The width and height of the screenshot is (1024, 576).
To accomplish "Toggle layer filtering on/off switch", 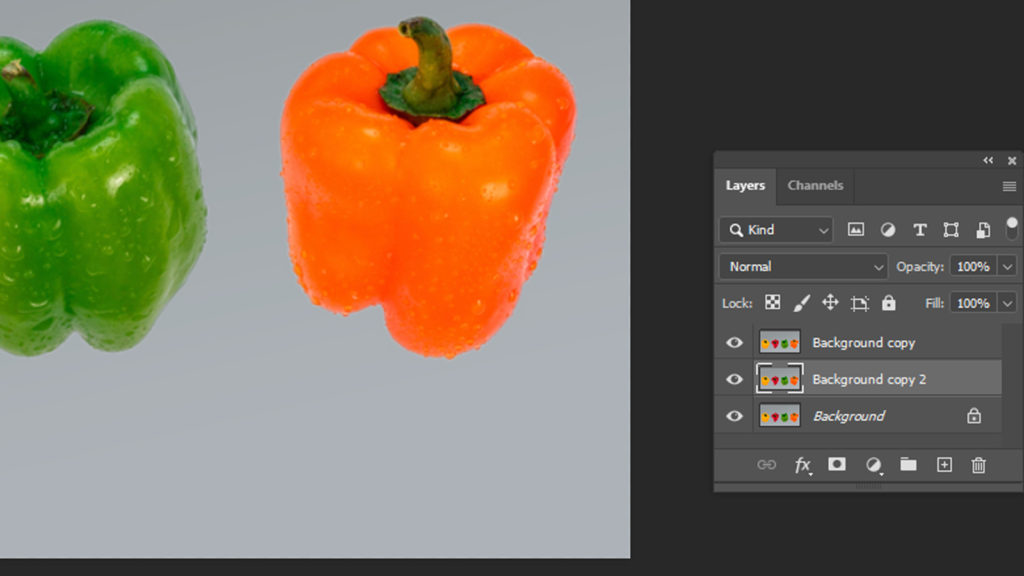I will pyautogui.click(x=1012, y=229).
